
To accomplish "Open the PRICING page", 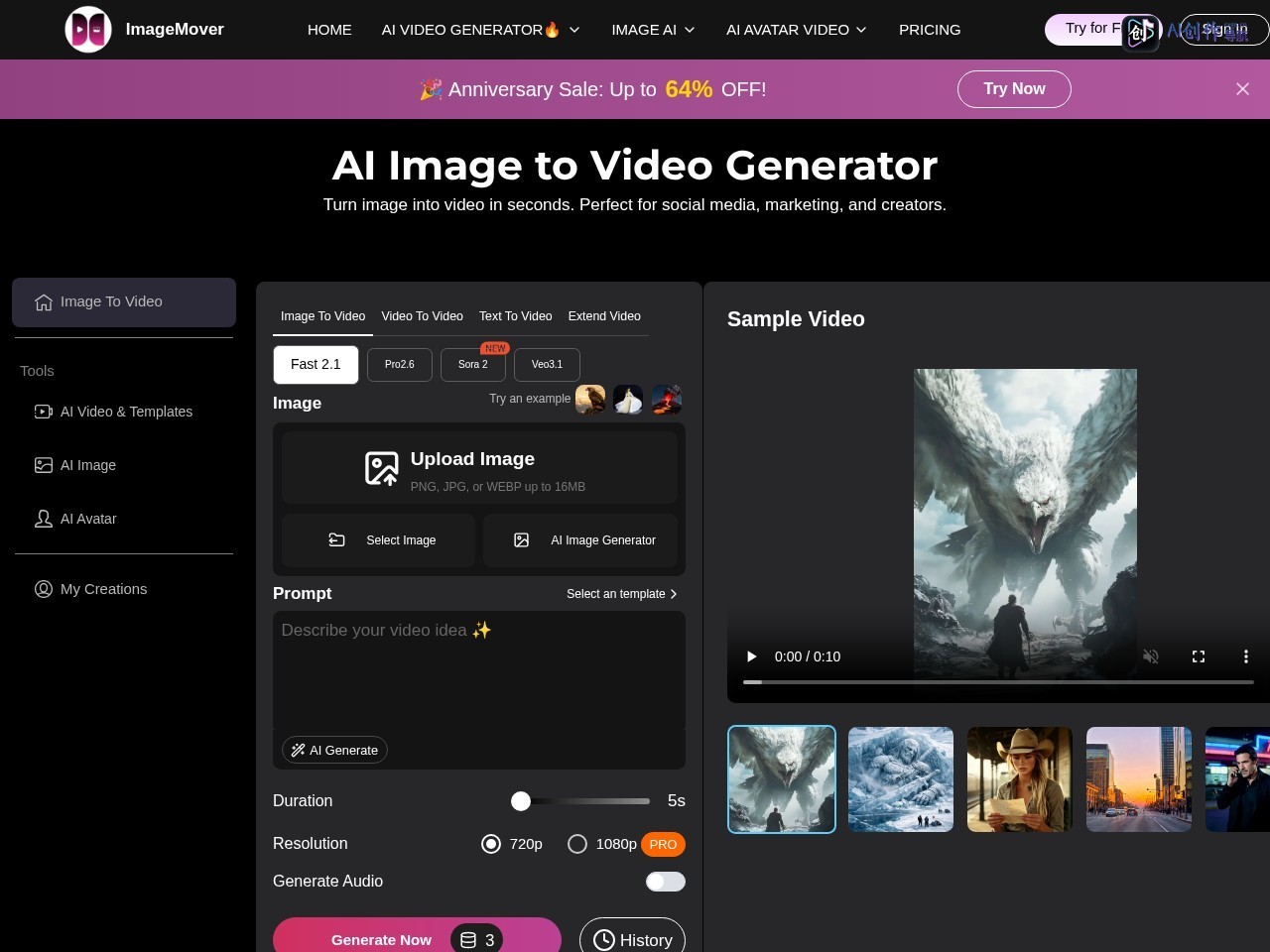I will [x=930, y=30].
